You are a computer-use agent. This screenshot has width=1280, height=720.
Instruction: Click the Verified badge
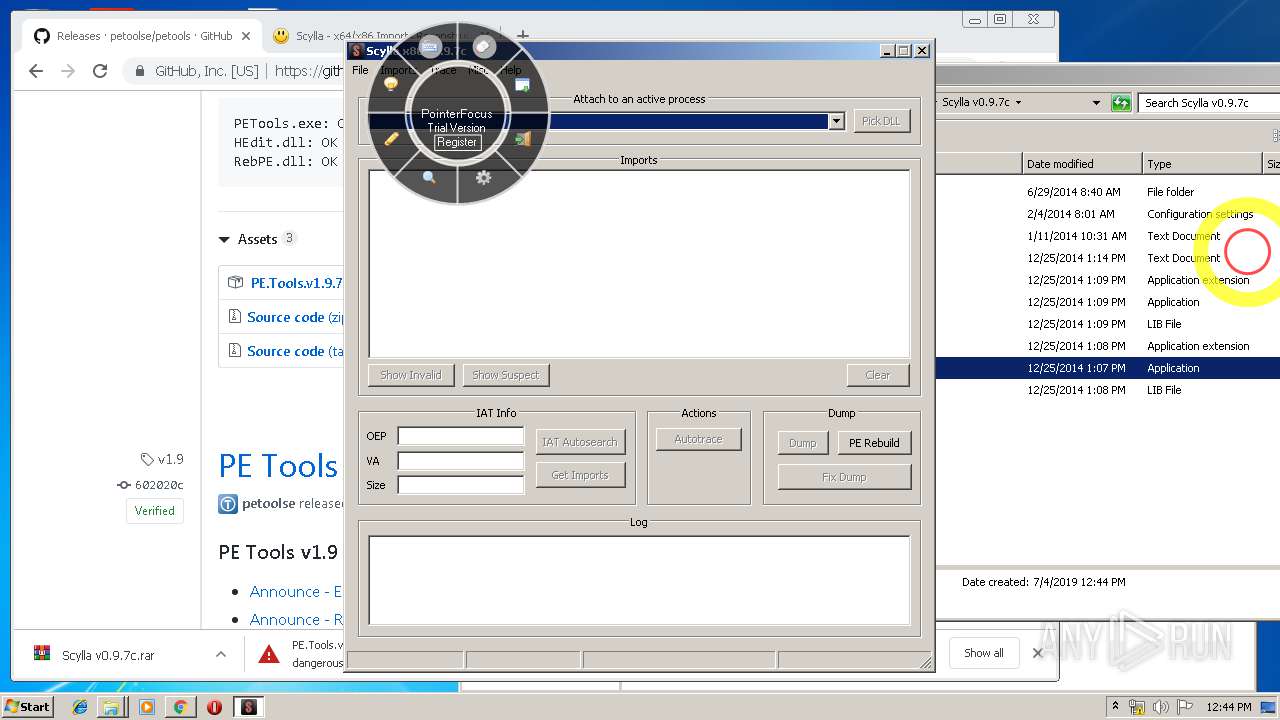pos(155,510)
